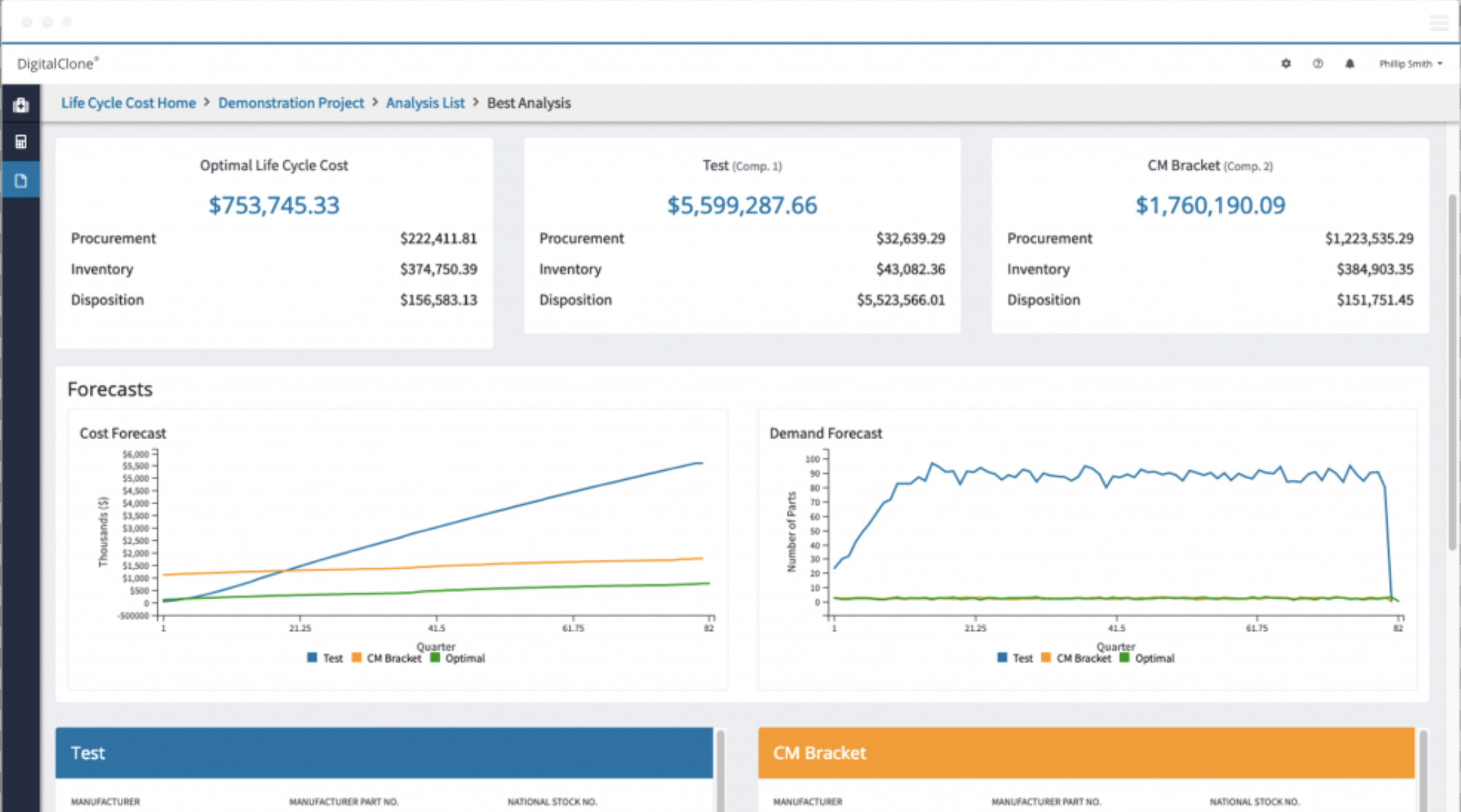Select CM Bracket inventory value $384,903.35
The image size is (1461, 812).
[x=1375, y=269]
